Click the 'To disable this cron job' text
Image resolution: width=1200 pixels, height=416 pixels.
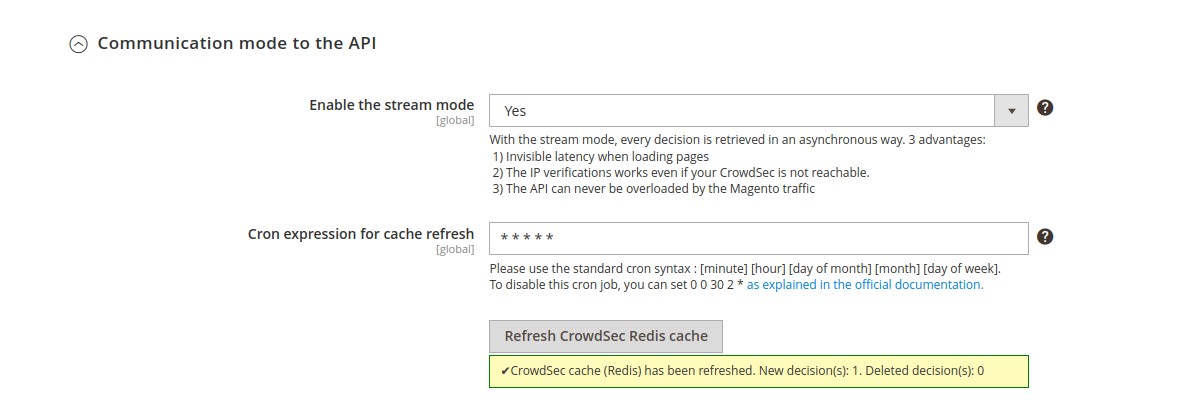(x=616, y=284)
